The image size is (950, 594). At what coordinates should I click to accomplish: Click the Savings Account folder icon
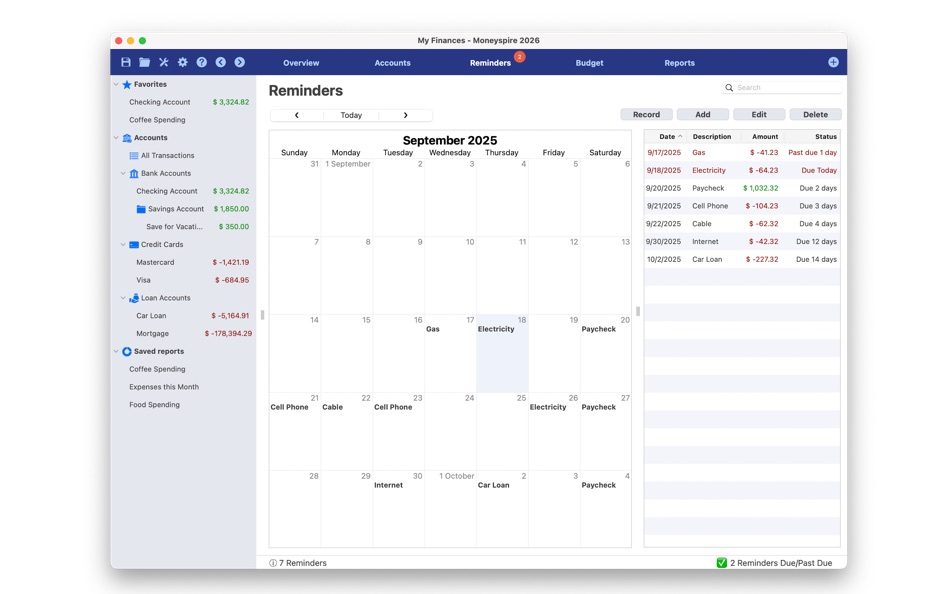coord(141,209)
